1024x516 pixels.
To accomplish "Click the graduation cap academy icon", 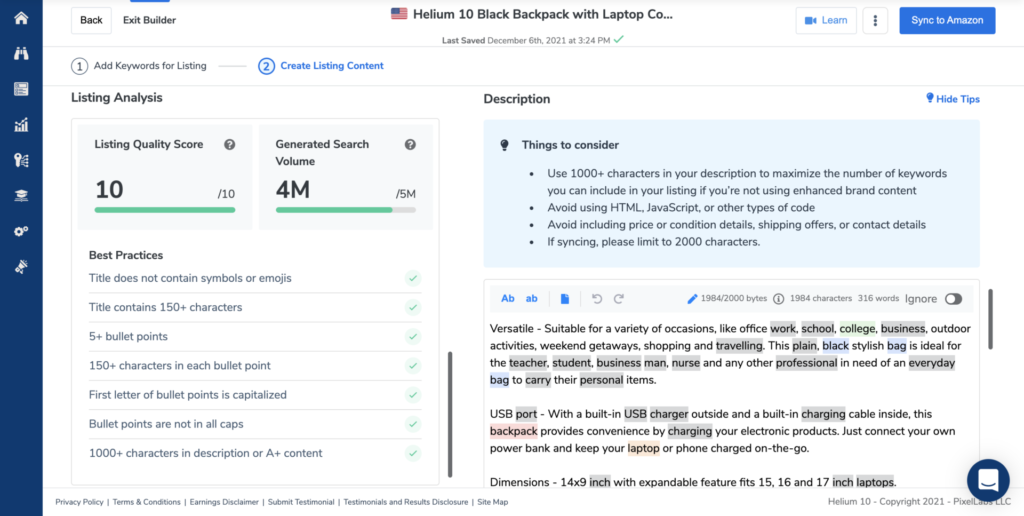I will (21, 196).
